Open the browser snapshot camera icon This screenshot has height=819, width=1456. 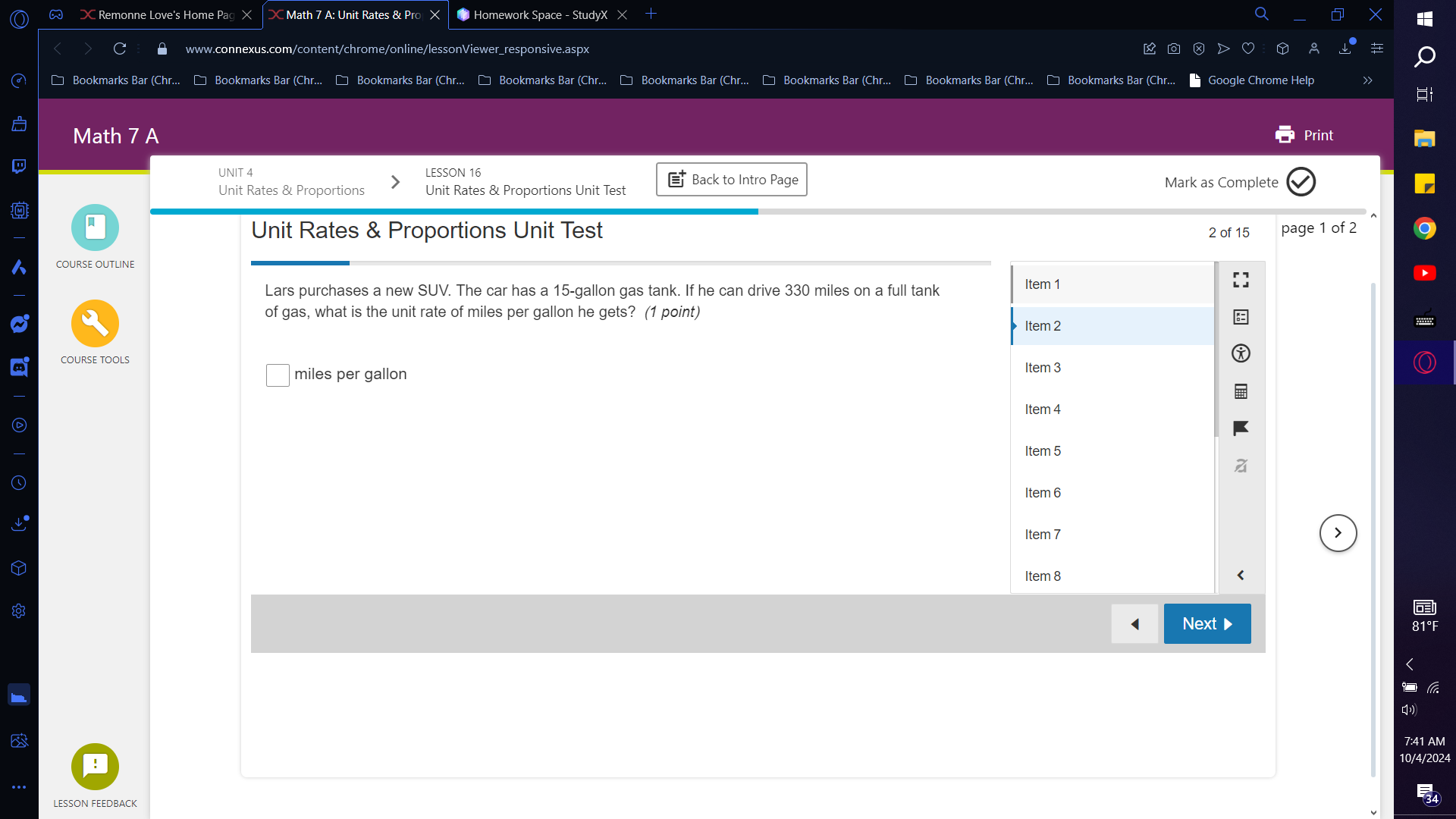pos(1174,49)
